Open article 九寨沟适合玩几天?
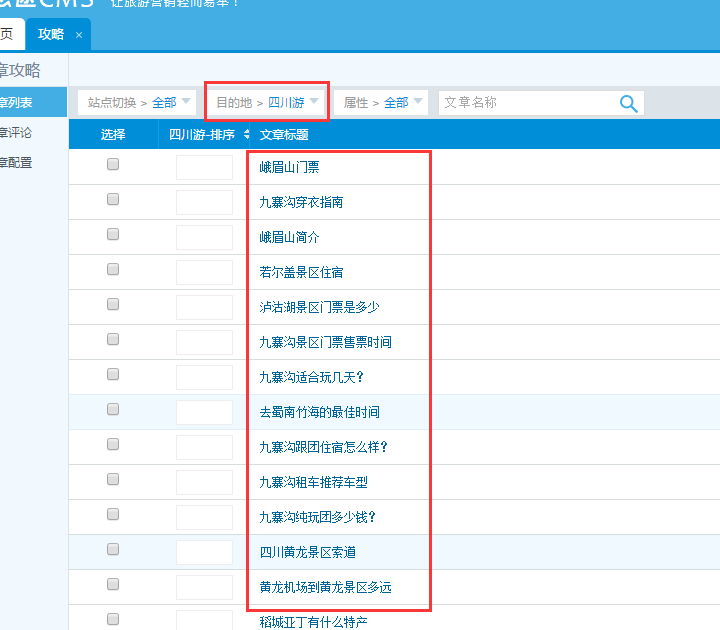This screenshot has height=630, width=720. [x=311, y=377]
